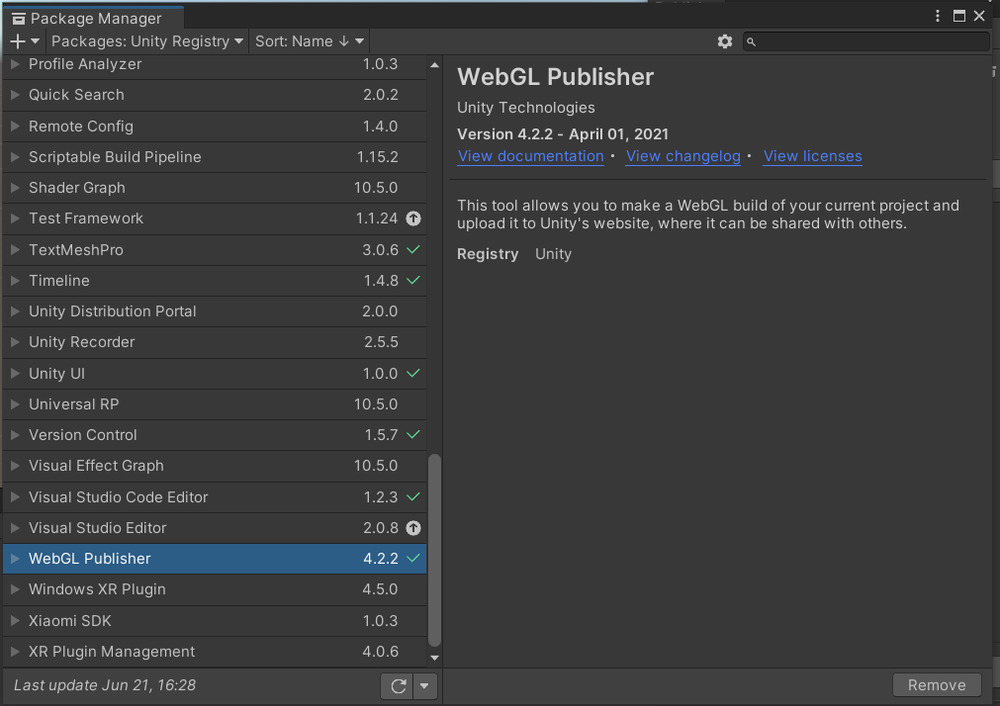This screenshot has height=706, width=1000.
Task: Expand the WebGL Publisher package entry
Action: click(14, 559)
